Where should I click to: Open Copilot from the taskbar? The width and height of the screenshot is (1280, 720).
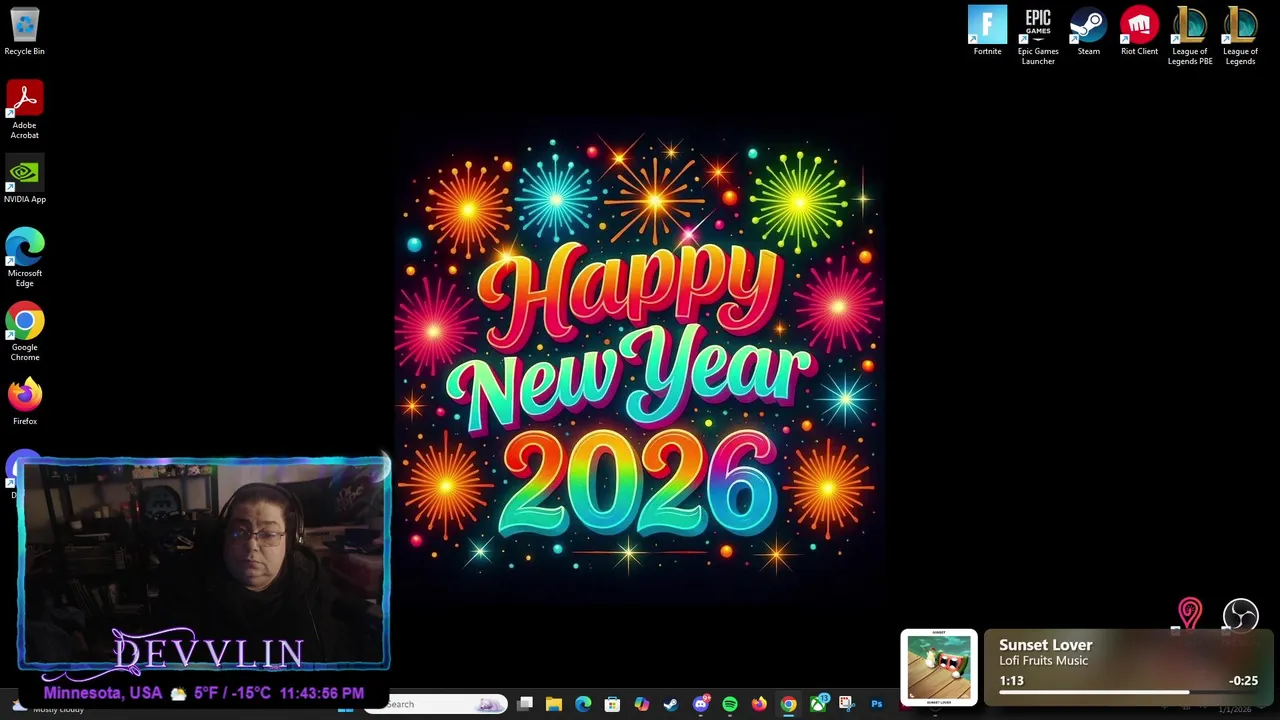tap(641, 704)
